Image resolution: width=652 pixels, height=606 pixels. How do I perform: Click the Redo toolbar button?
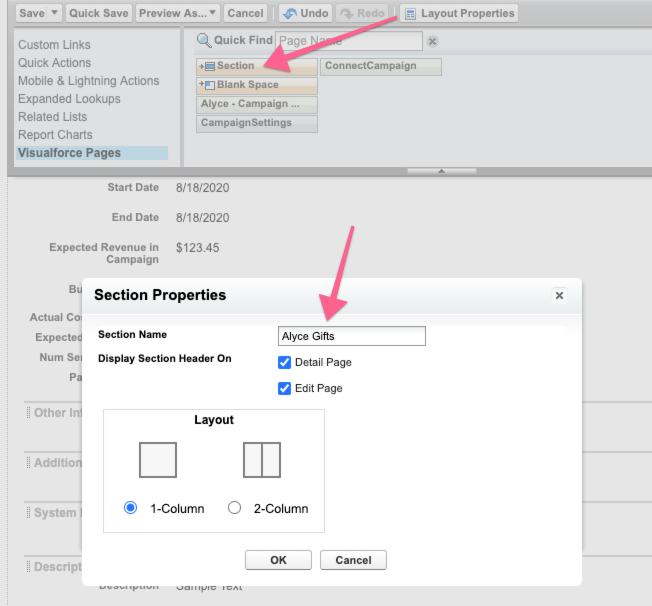362,13
